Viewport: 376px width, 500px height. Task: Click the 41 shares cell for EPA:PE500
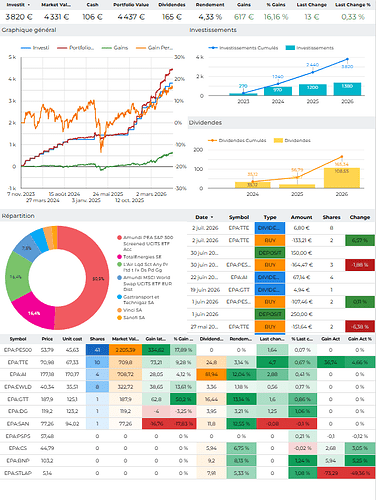(x=97, y=350)
